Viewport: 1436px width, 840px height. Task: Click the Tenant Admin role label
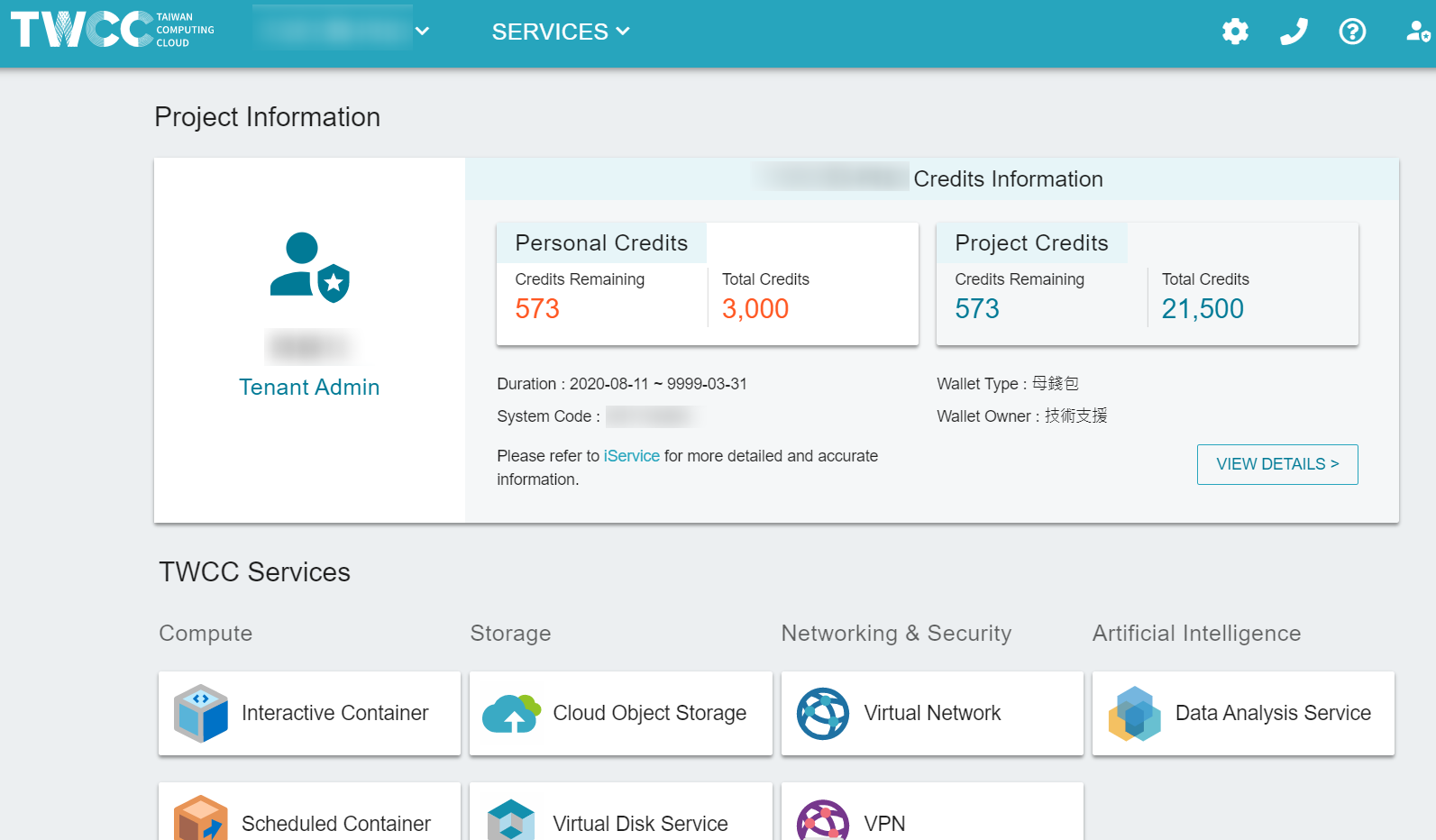(309, 388)
